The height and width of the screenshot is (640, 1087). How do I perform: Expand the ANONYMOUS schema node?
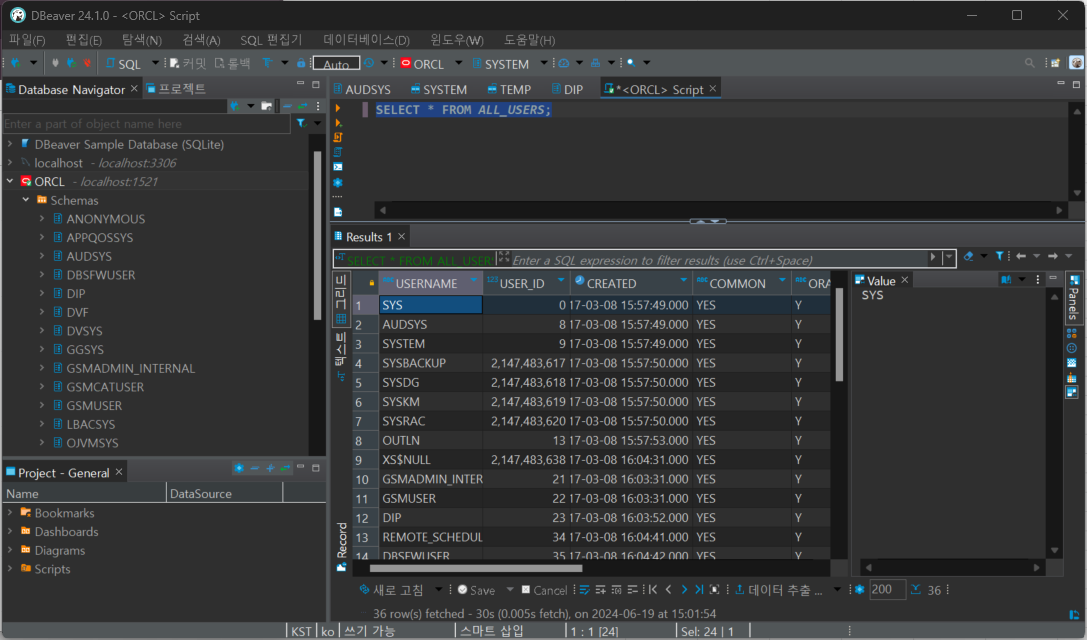42,219
